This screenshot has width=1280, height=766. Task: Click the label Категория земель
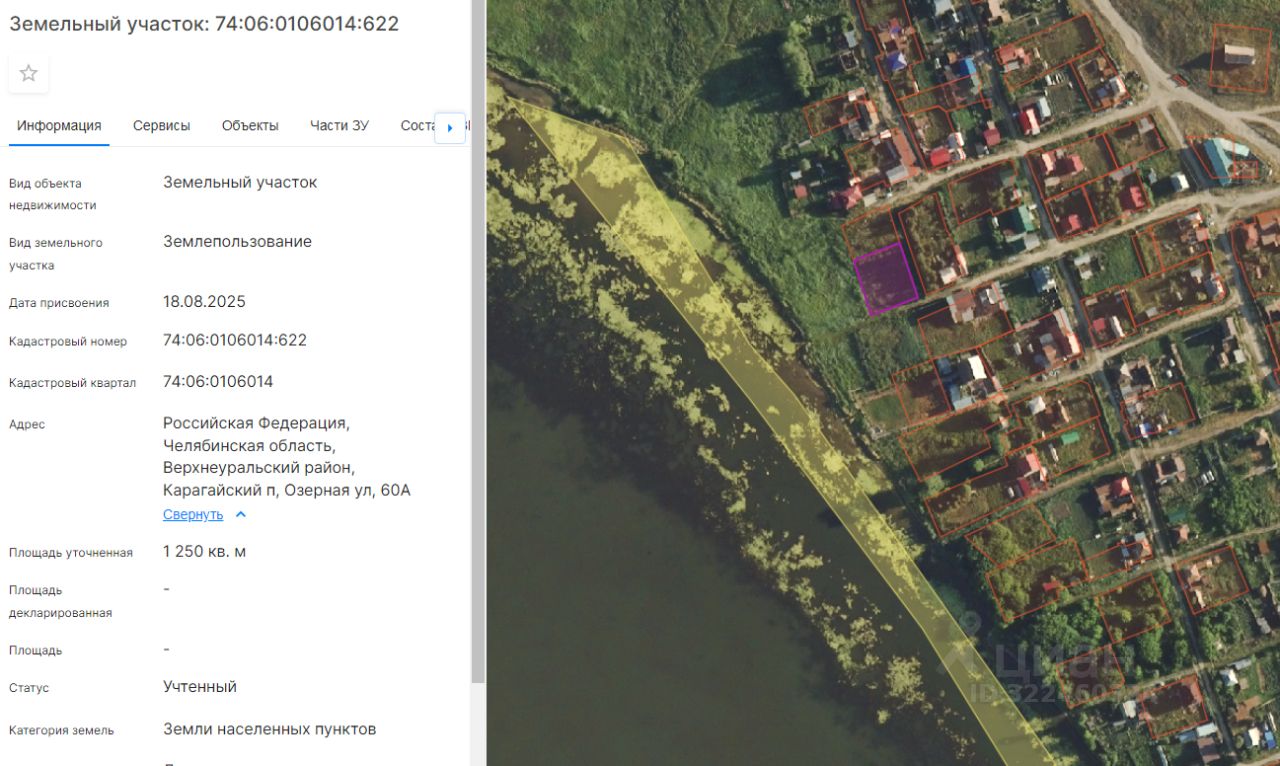click(61, 731)
